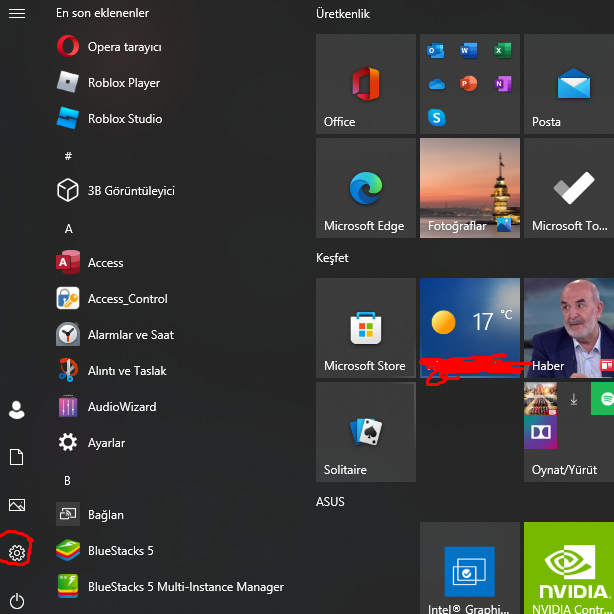Image resolution: width=614 pixels, height=614 pixels.
Task: Click the Keşfet group title
Action: [x=332, y=258]
